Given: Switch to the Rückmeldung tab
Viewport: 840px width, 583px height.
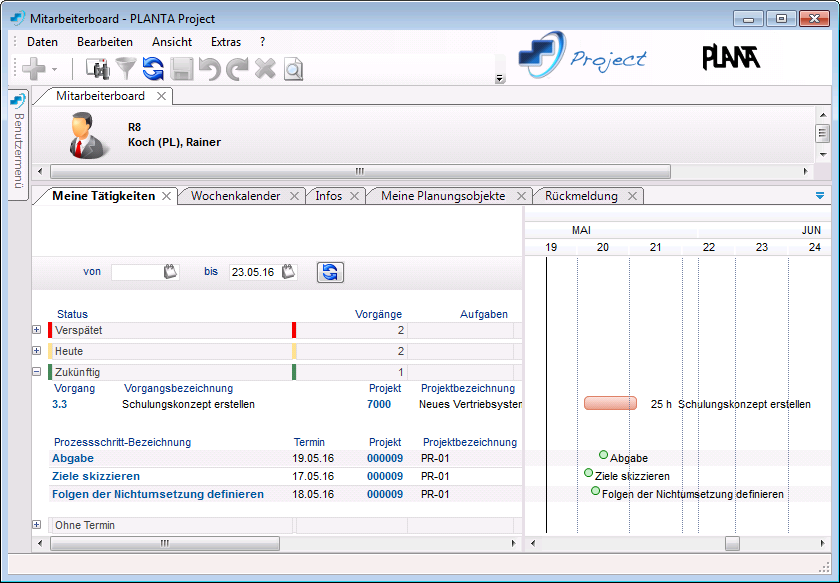Looking at the screenshot, I should coord(581,196).
